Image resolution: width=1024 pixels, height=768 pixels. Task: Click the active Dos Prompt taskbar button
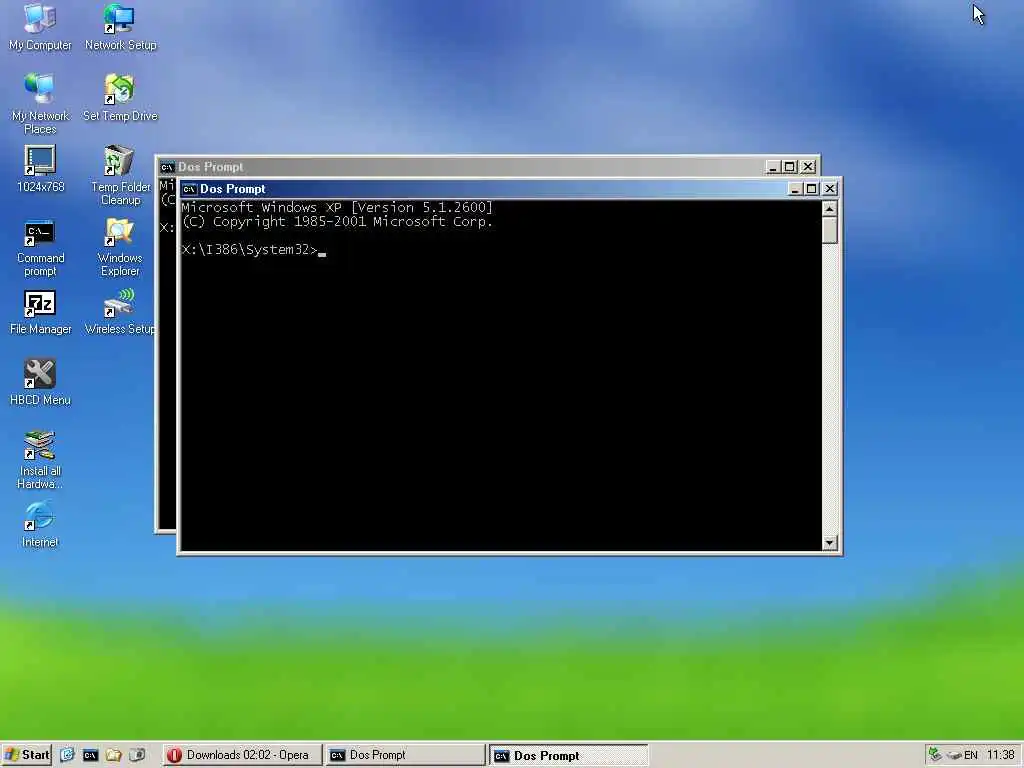(568, 756)
